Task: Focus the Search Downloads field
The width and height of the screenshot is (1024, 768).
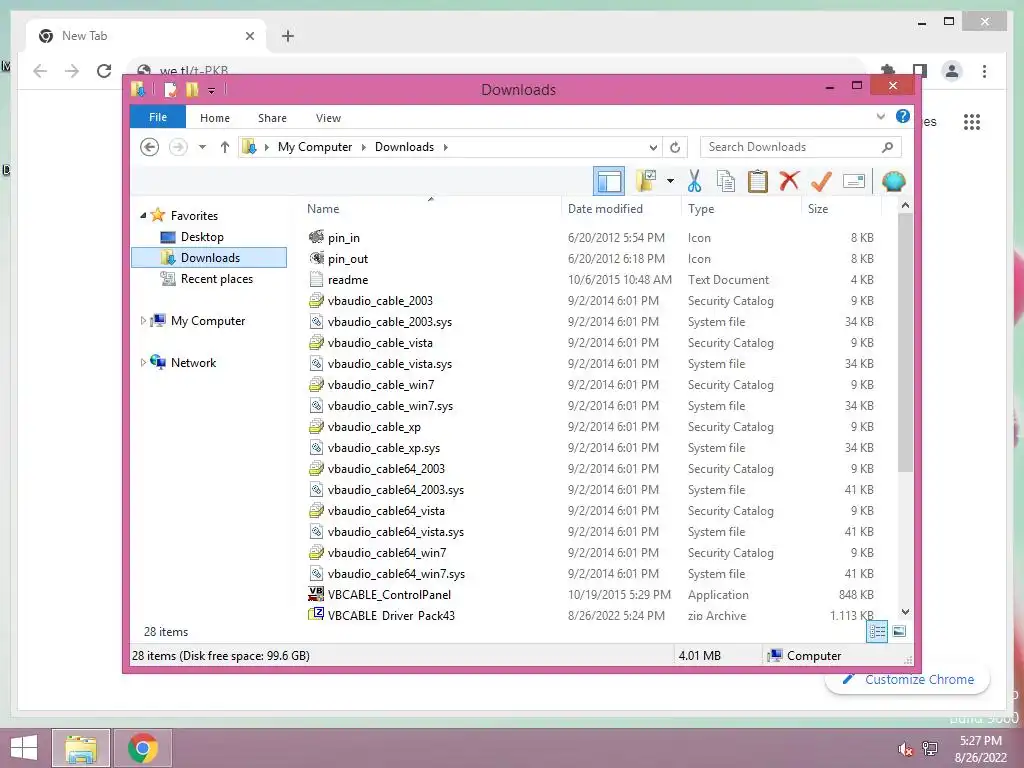Action: click(x=801, y=147)
